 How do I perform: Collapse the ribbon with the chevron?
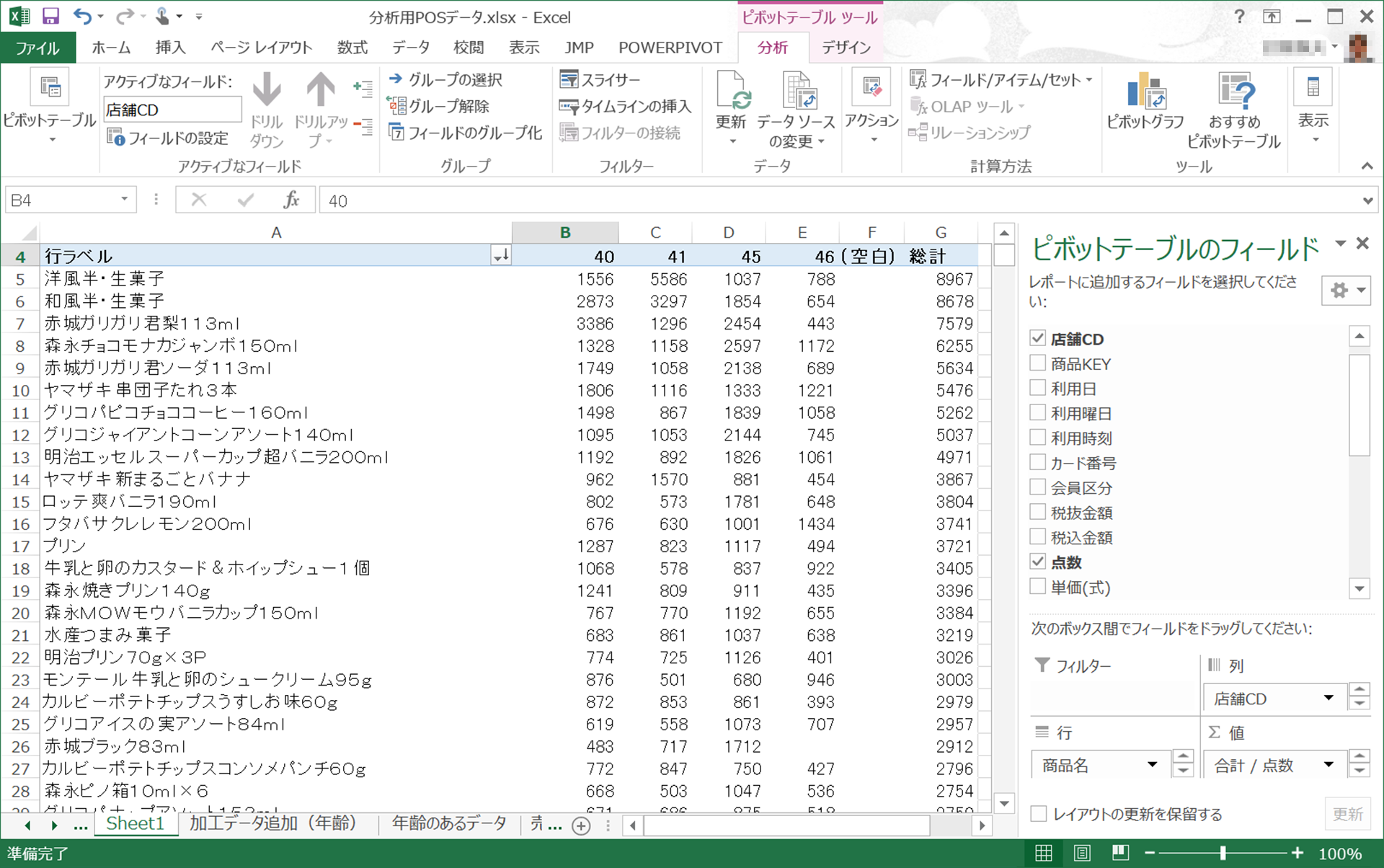[x=1367, y=166]
